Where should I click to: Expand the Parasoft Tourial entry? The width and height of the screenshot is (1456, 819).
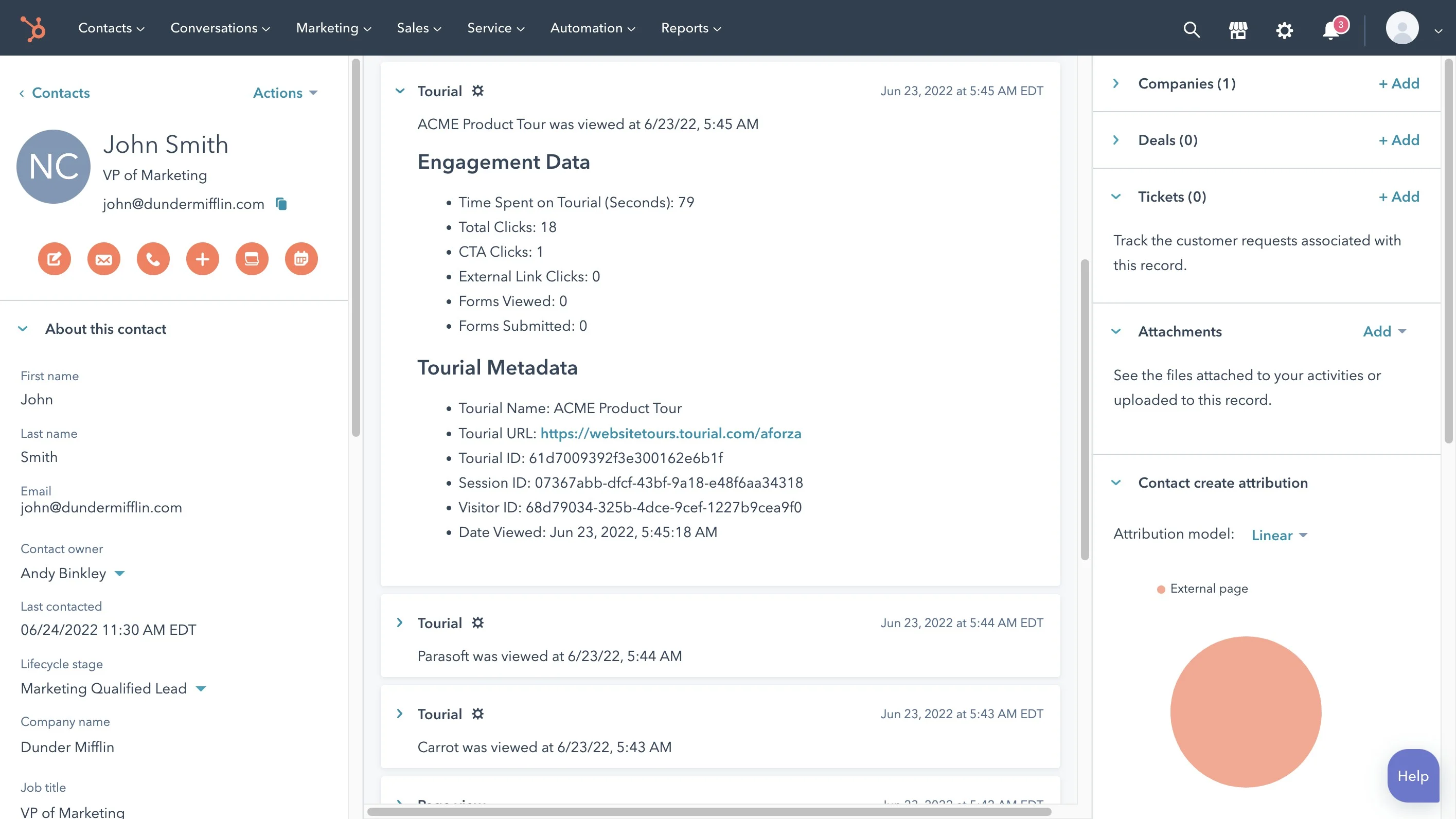(x=400, y=622)
